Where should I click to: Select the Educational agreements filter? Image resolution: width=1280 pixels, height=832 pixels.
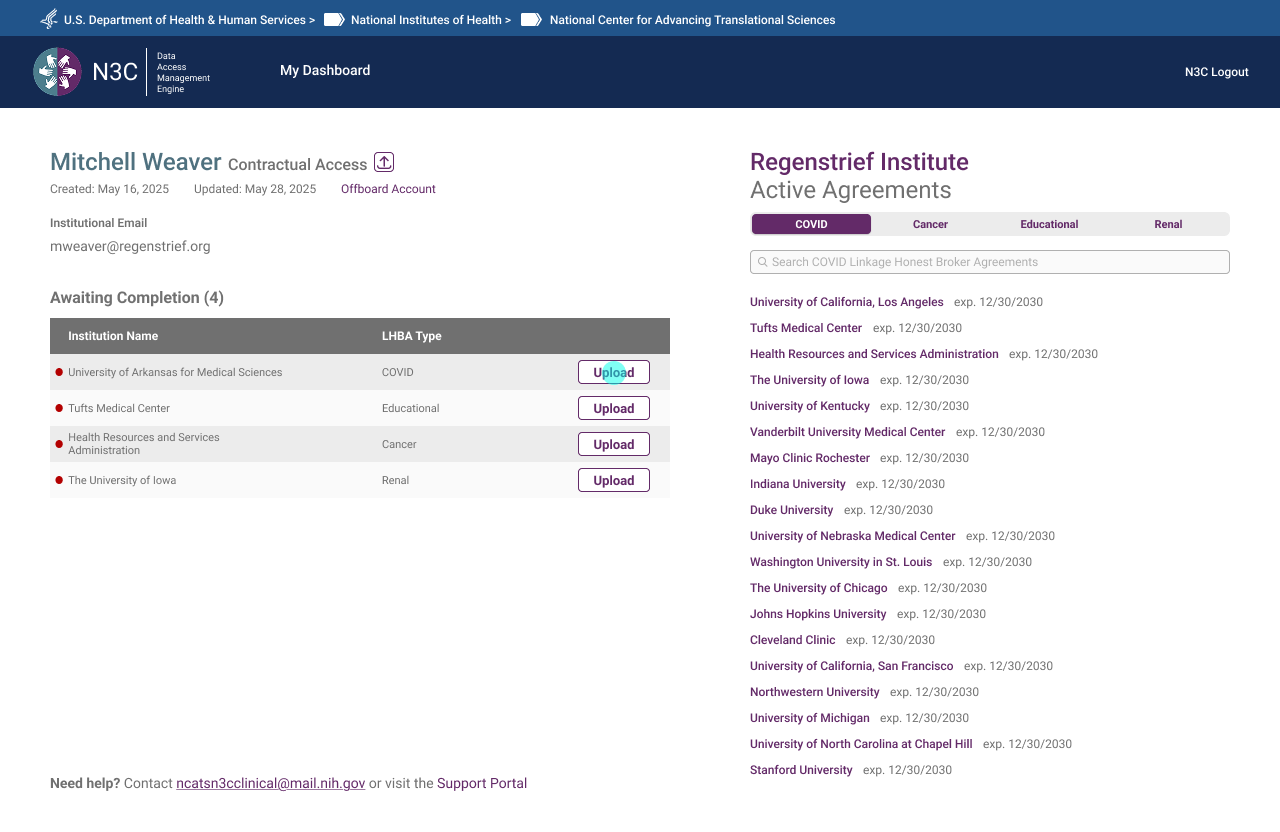pyautogui.click(x=1049, y=224)
